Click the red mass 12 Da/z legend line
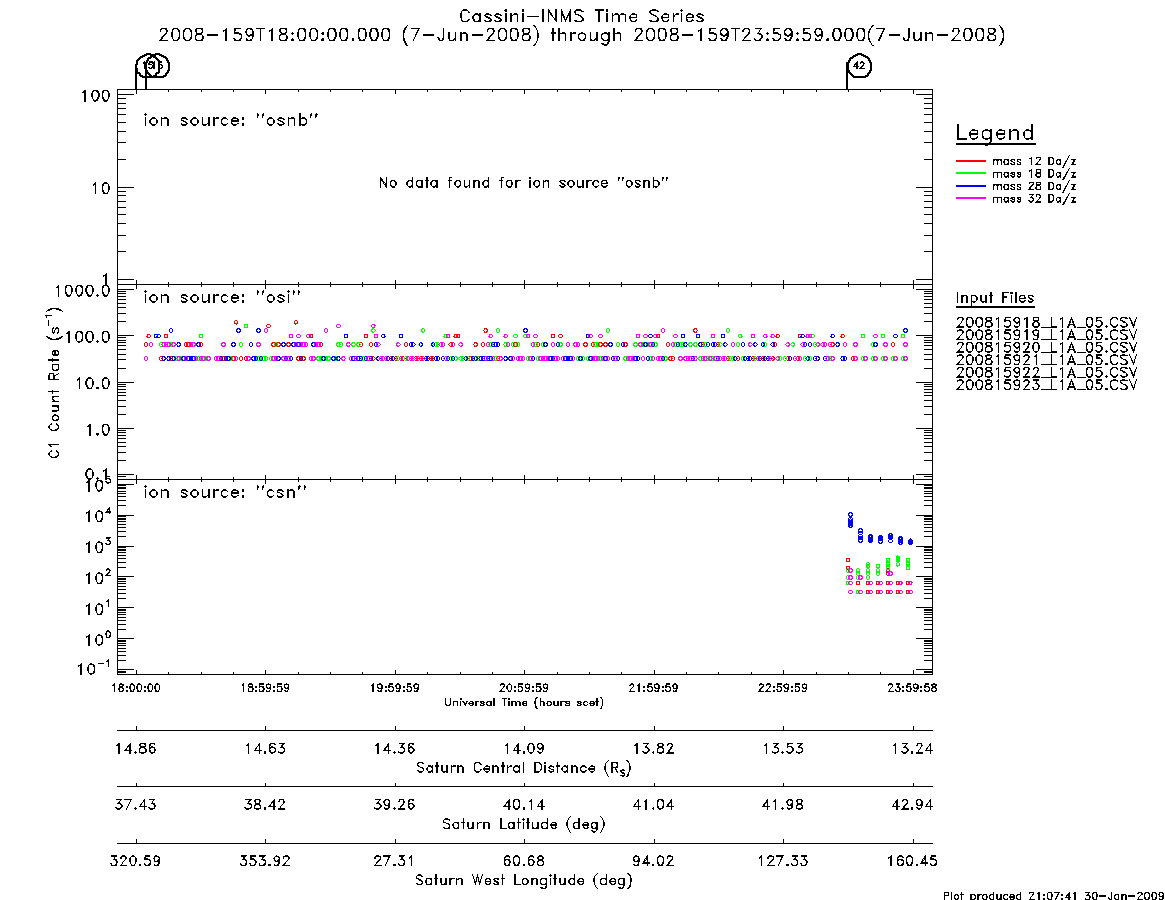1165x900 pixels. pyautogui.click(x=970, y=161)
